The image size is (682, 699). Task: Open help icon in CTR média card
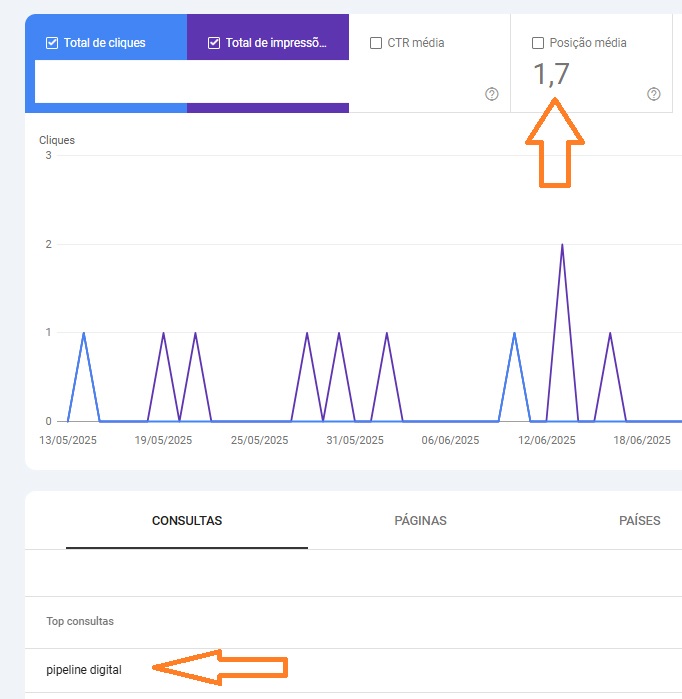492,94
